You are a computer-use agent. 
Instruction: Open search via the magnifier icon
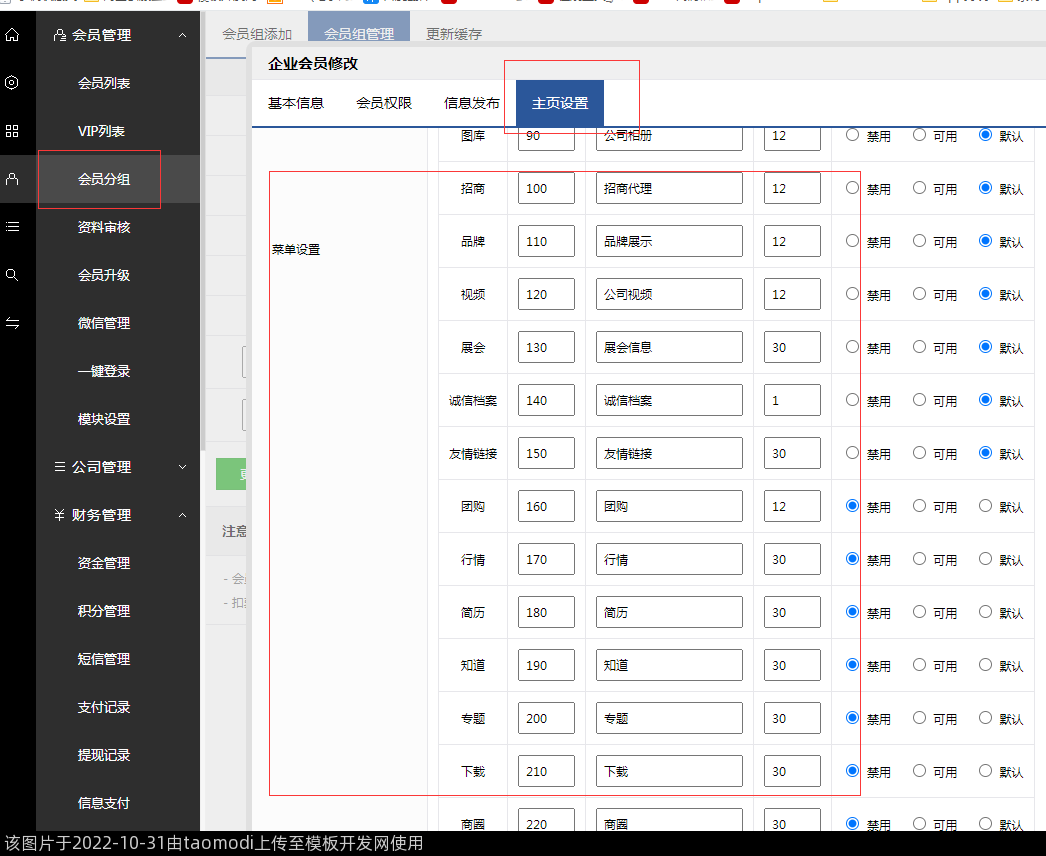point(12,275)
